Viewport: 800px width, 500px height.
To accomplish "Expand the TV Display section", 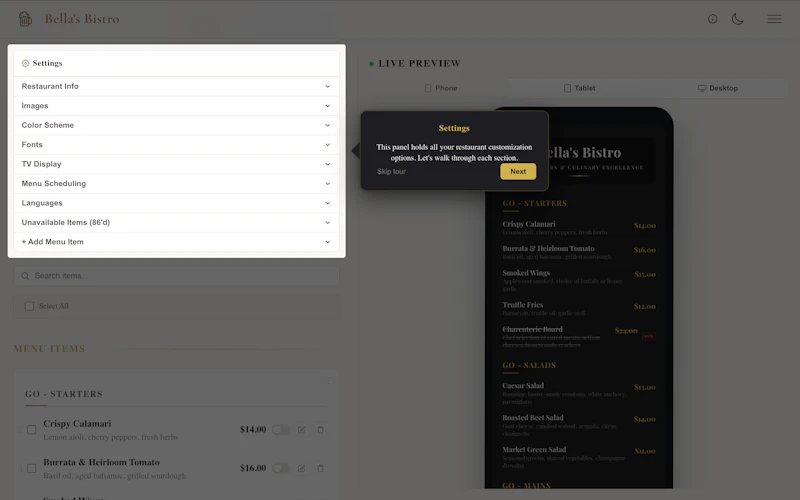I will tap(177, 164).
